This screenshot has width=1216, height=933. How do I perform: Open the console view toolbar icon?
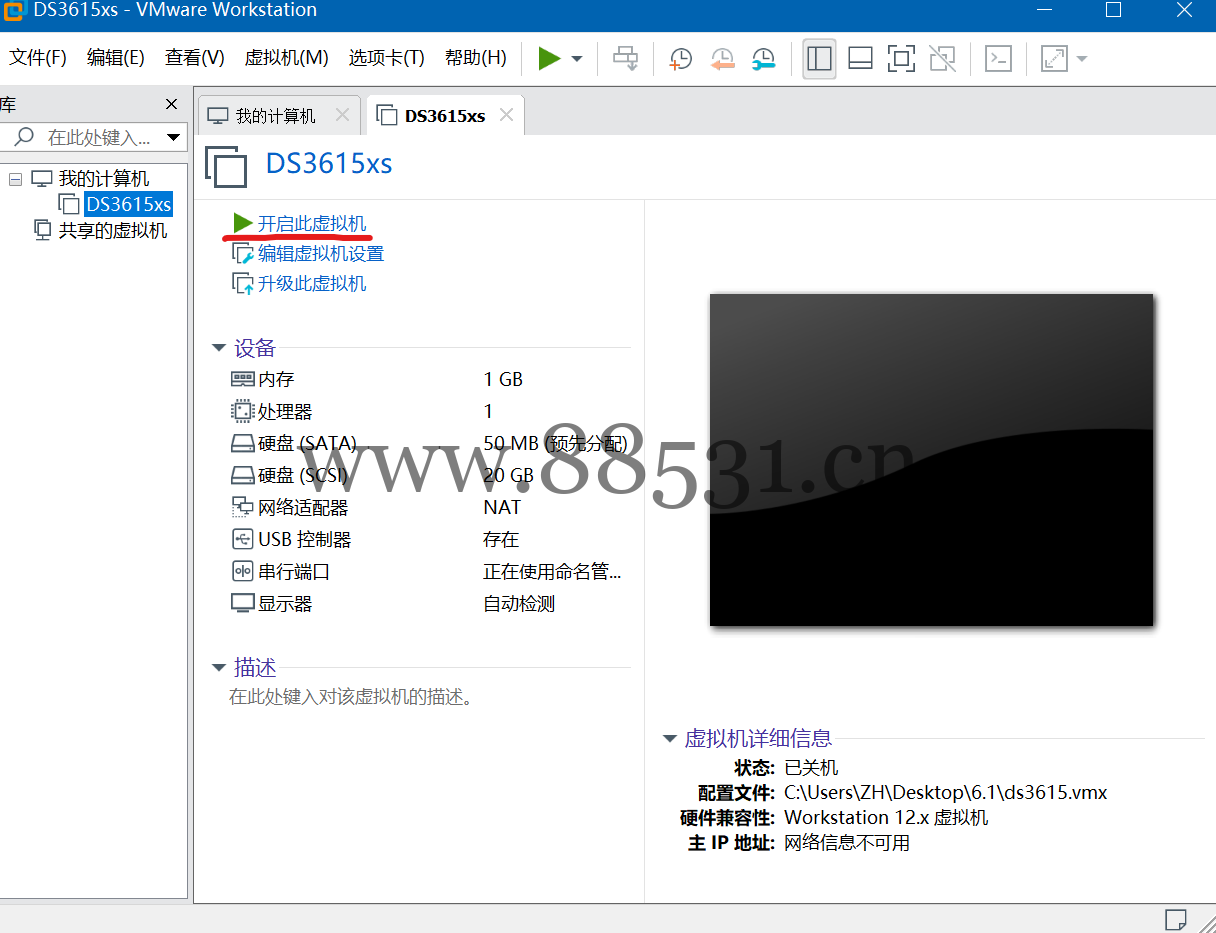[998, 58]
